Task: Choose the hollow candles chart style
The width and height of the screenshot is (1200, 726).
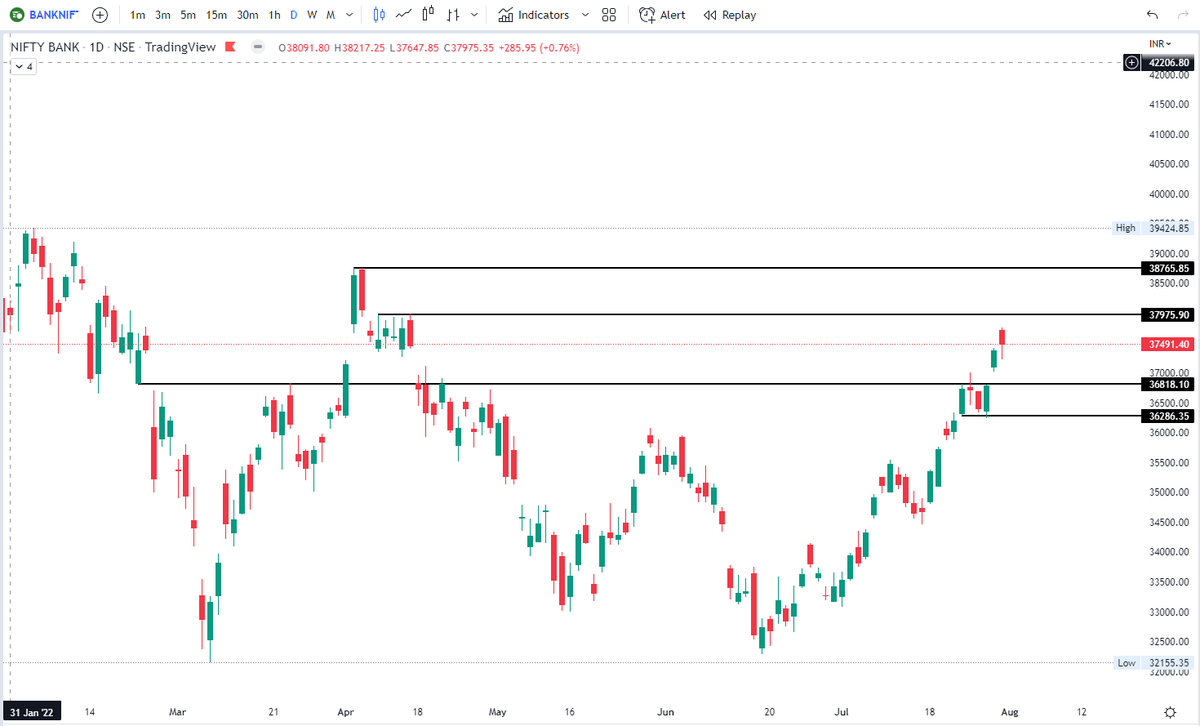Action: (x=428, y=15)
